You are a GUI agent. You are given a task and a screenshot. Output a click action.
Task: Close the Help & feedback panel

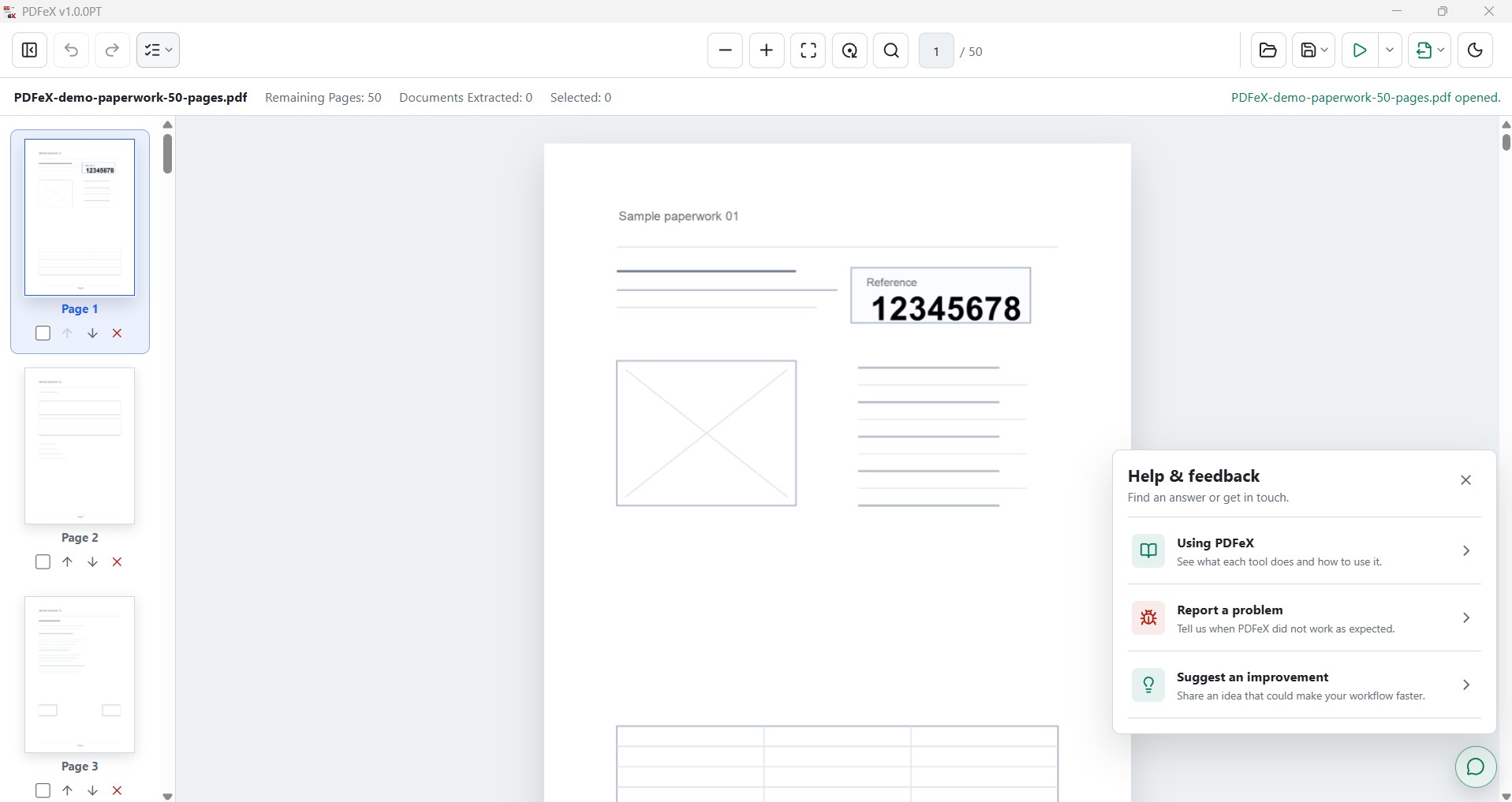(1465, 480)
